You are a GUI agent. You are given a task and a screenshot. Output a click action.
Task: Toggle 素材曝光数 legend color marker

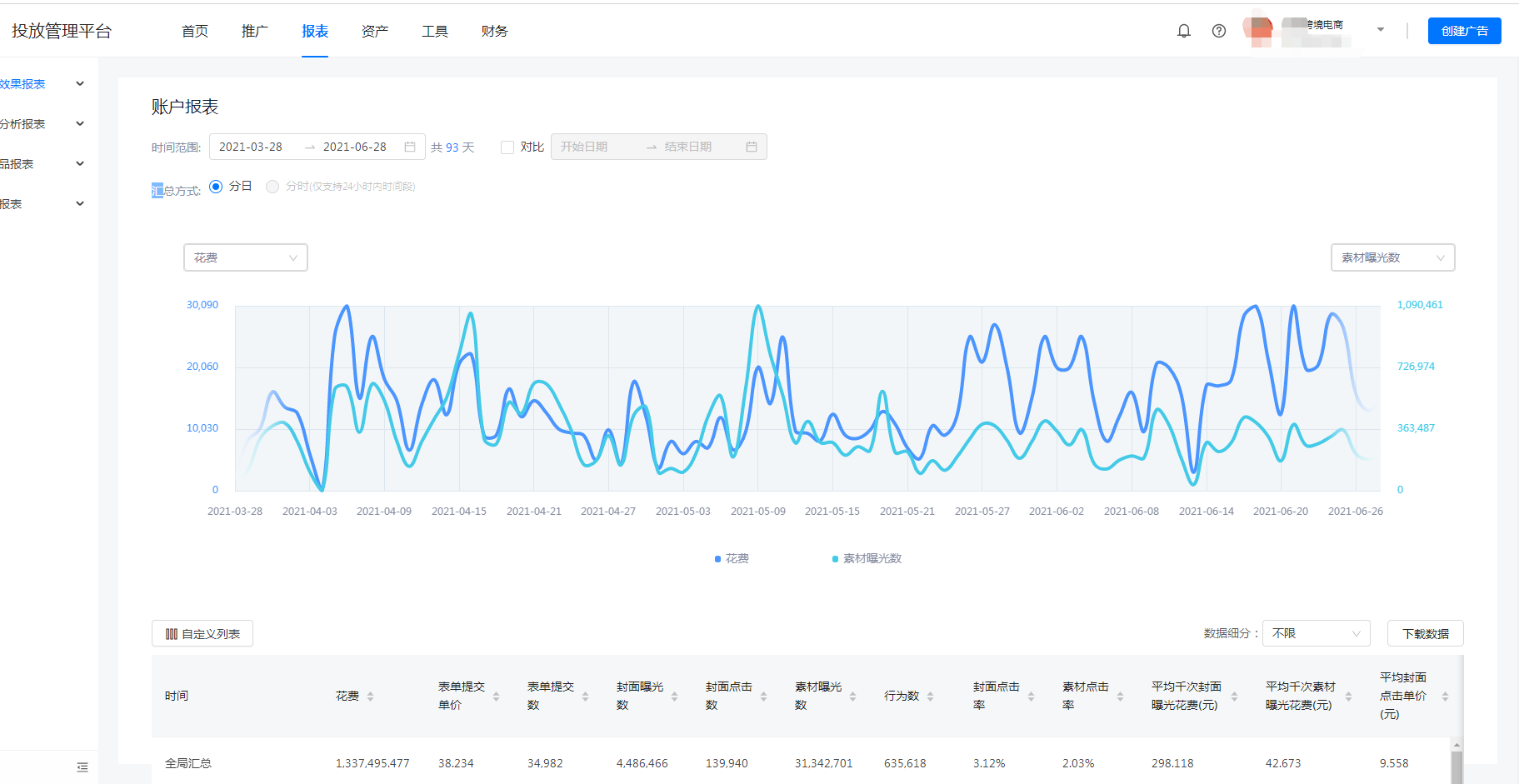(835, 559)
